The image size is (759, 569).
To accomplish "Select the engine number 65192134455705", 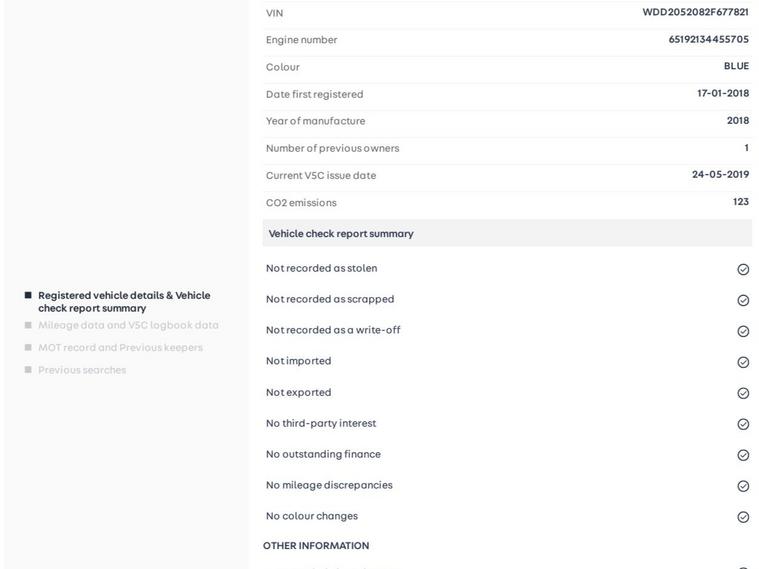I will (x=708, y=40).
